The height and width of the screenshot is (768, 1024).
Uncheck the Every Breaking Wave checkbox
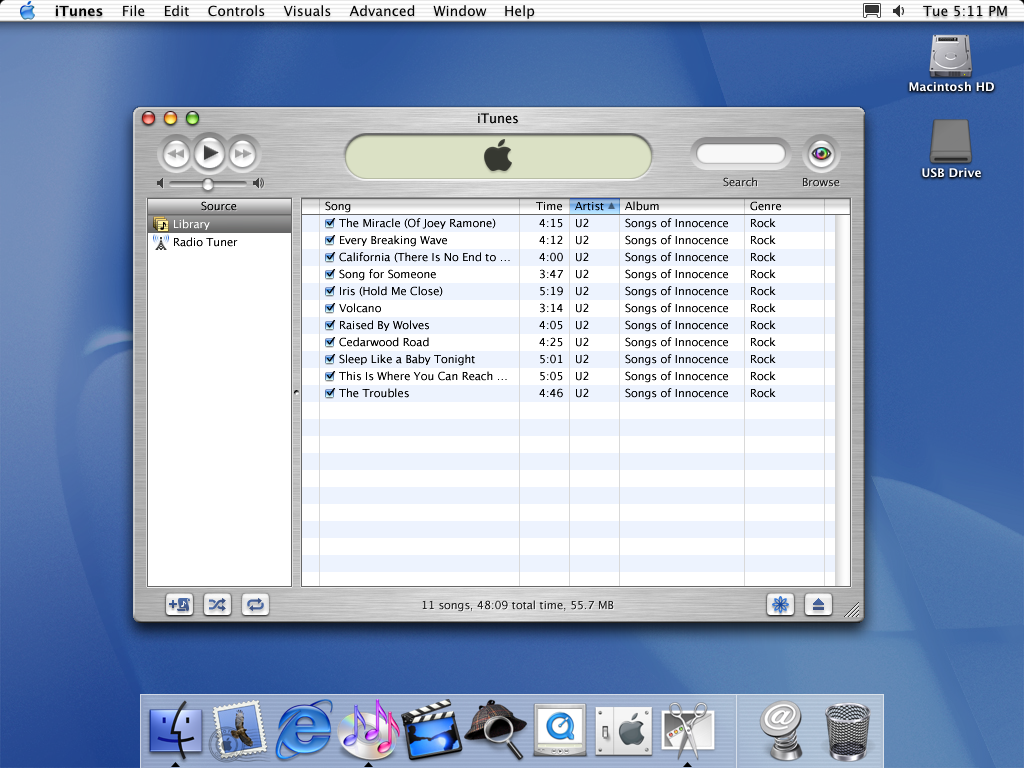point(330,241)
